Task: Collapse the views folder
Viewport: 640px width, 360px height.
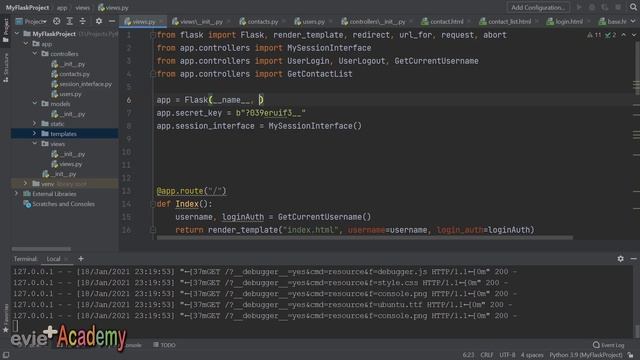Action: [35, 144]
